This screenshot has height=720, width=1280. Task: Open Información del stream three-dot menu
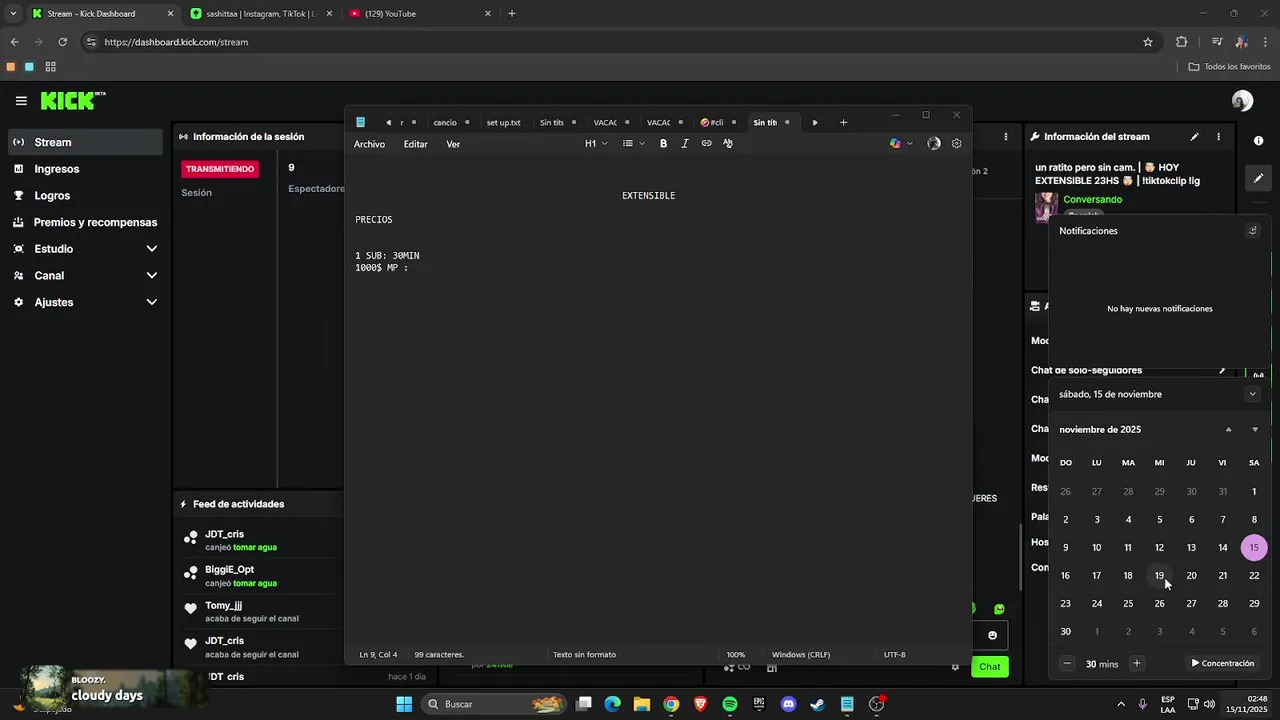click(x=1218, y=137)
